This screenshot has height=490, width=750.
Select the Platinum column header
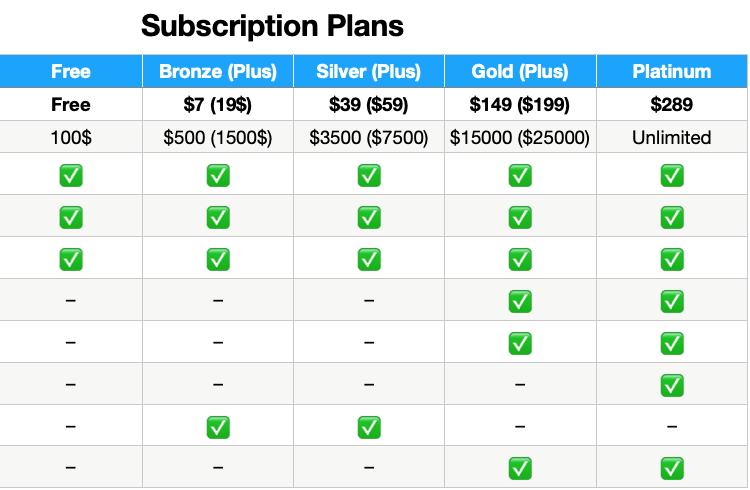pos(672,72)
